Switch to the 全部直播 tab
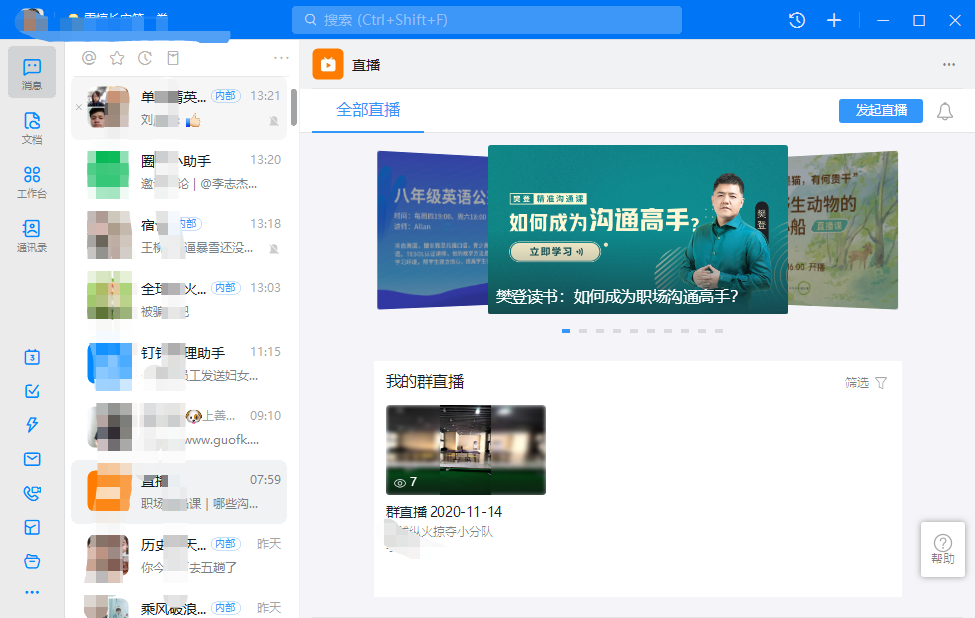 368,110
